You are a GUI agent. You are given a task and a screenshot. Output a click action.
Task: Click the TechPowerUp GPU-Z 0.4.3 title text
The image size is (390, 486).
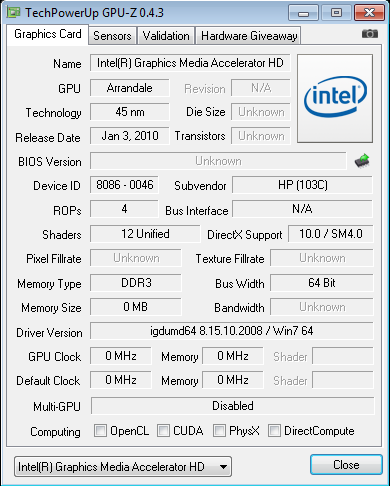tap(94, 13)
